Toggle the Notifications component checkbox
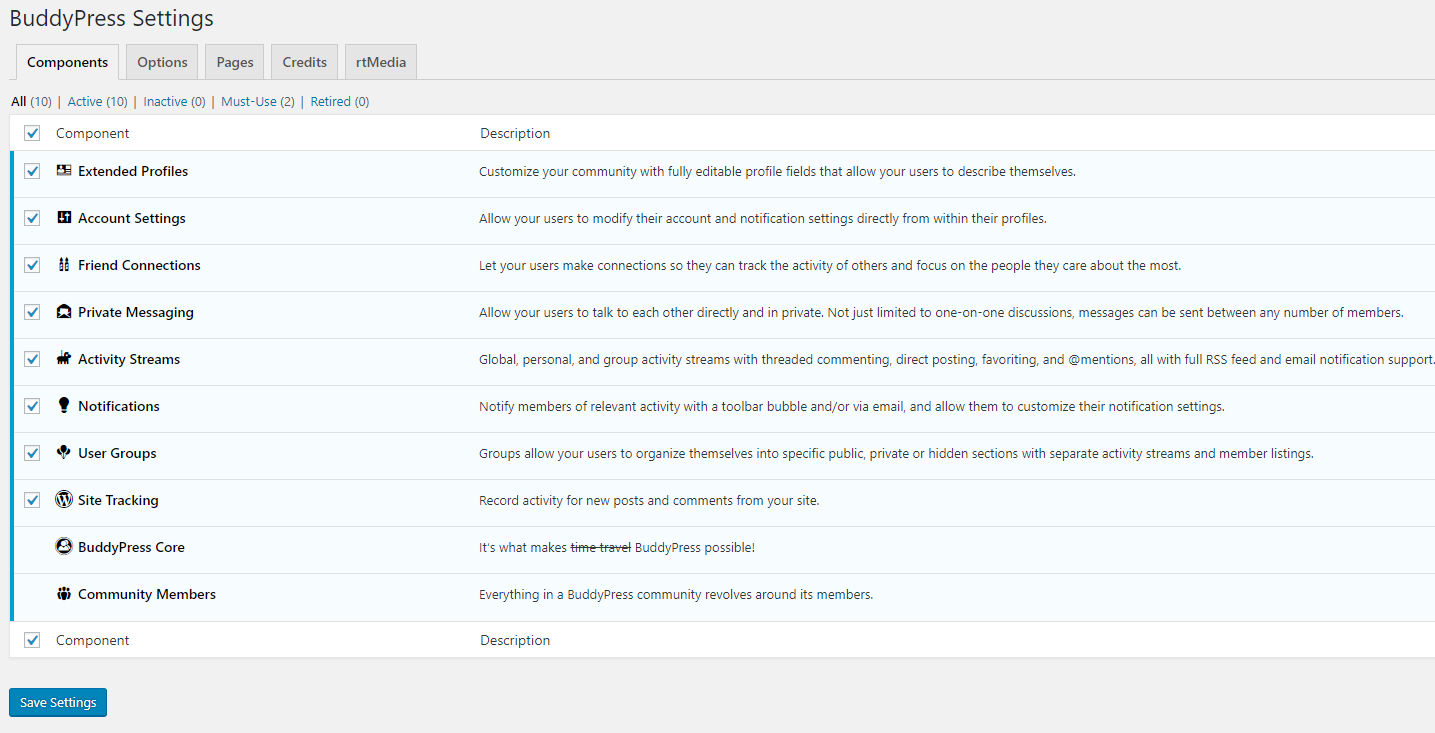The height and width of the screenshot is (733, 1435). [32, 406]
